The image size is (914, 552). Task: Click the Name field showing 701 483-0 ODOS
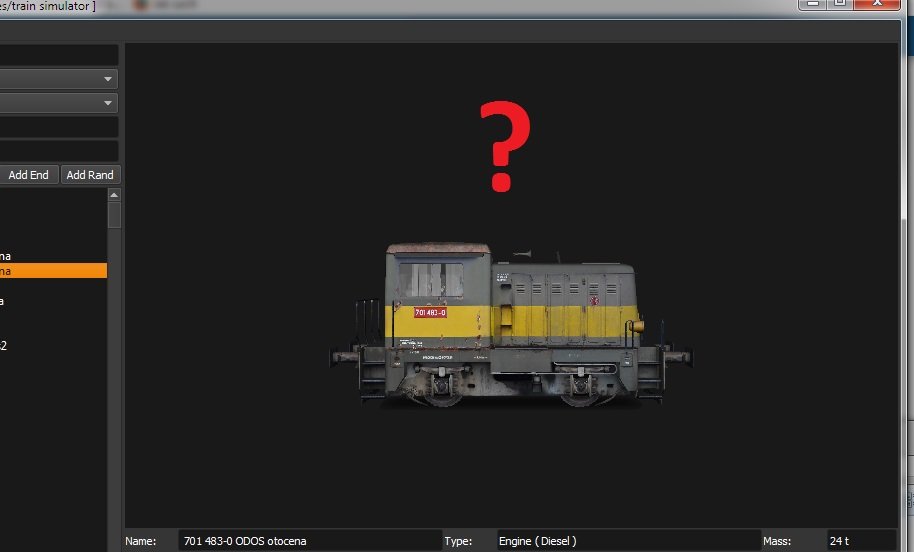coord(309,541)
